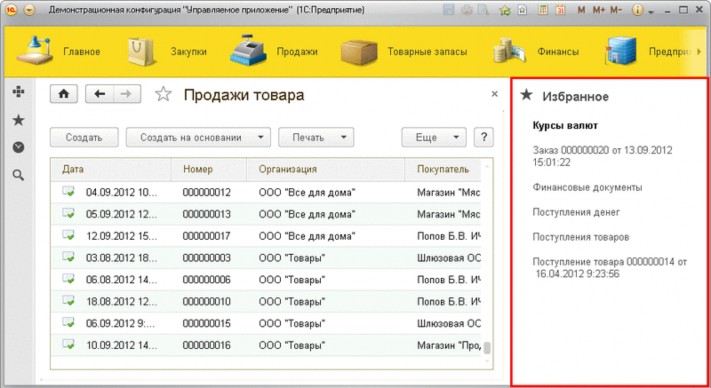Select document icon of row 000000013
Image resolution: width=711 pixels, height=388 pixels.
[x=68, y=213]
